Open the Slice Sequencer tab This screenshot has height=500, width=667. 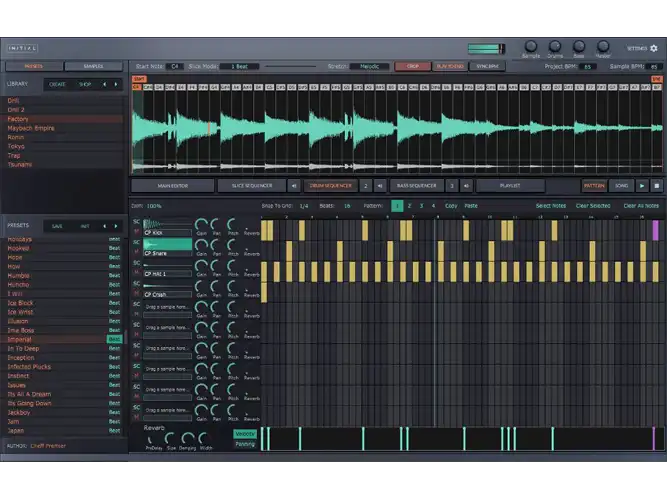[252, 186]
